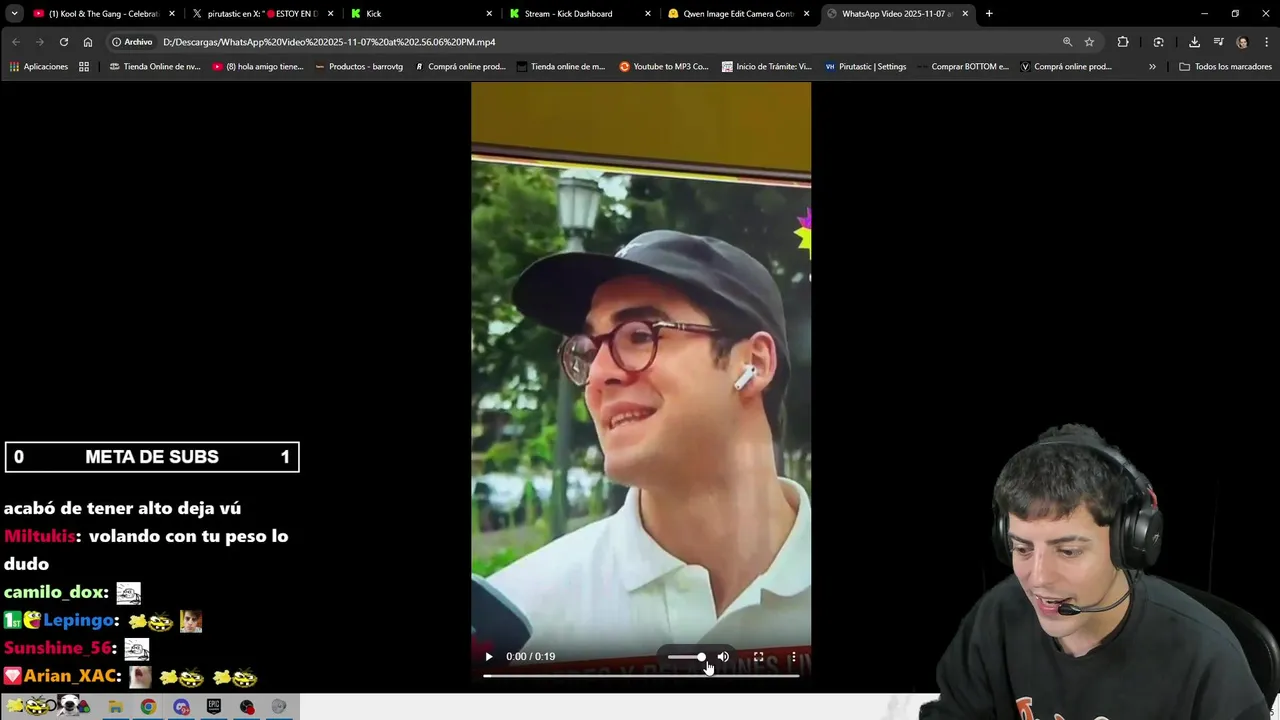Open the Chrome profile avatar
Screen dimensions: 1280x720
coord(1242,42)
